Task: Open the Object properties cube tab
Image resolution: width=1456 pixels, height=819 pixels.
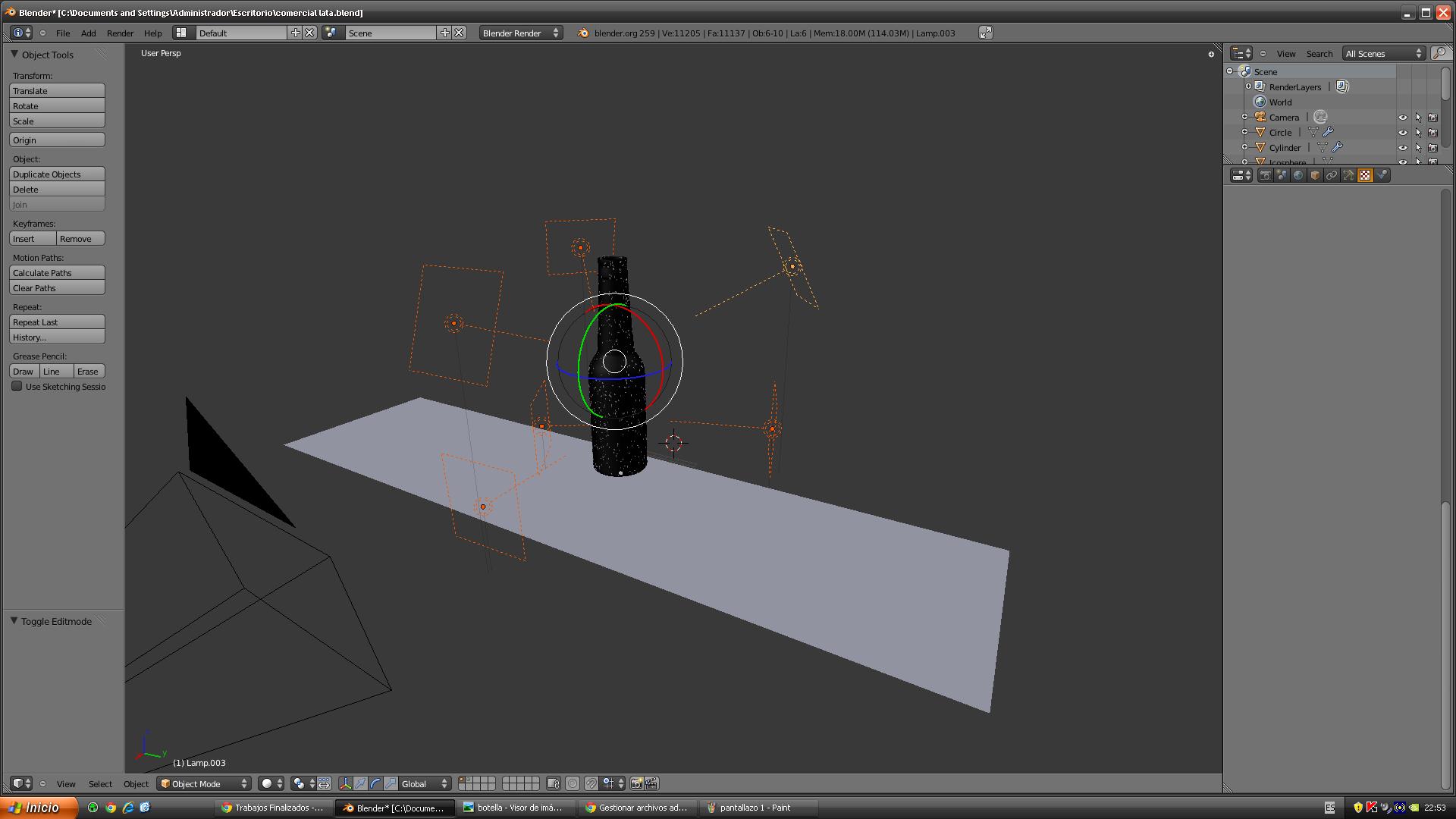Action: click(1315, 175)
